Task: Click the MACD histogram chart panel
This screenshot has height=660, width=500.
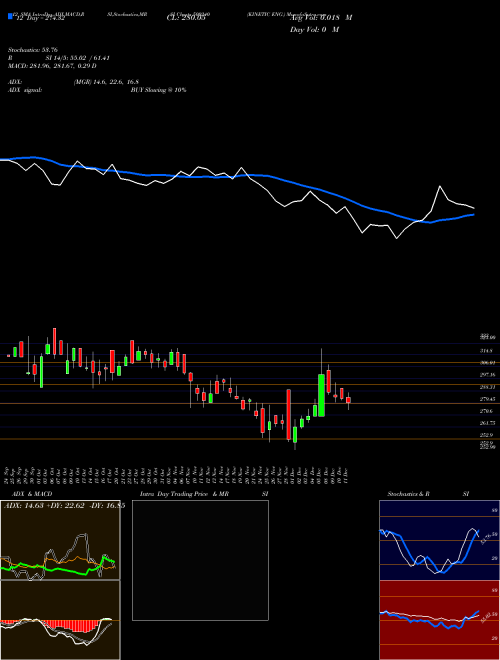Action: [x=60, y=620]
